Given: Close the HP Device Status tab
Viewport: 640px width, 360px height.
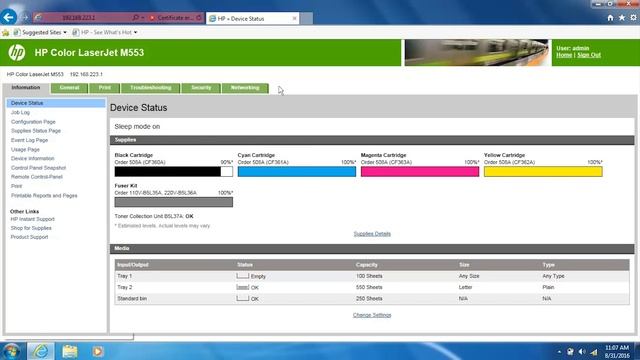Looking at the screenshot, I should pyautogui.click(x=294, y=18).
